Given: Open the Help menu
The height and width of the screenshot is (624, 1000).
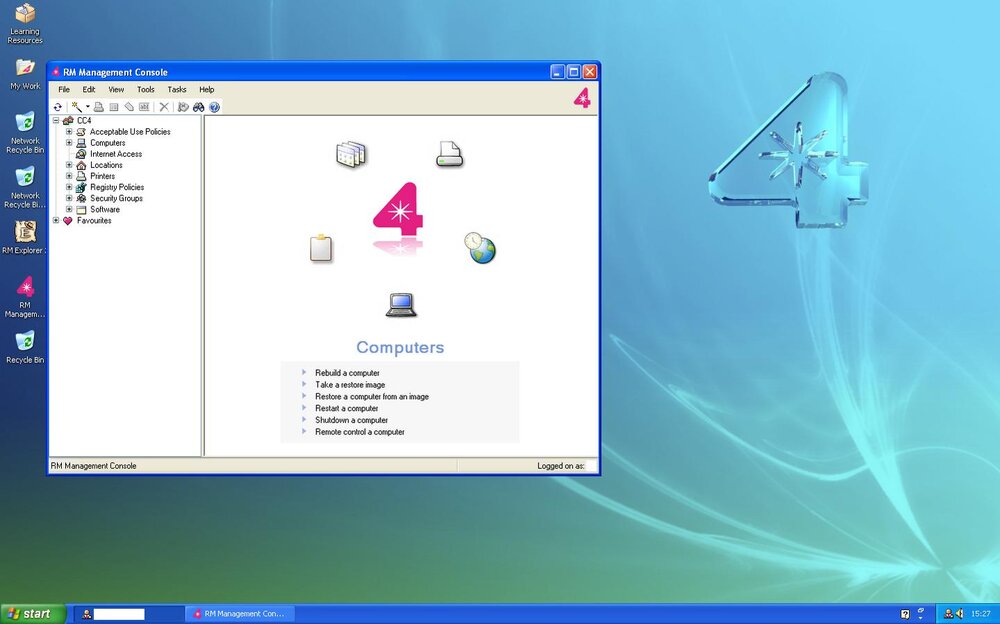Looking at the screenshot, I should click(207, 90).
